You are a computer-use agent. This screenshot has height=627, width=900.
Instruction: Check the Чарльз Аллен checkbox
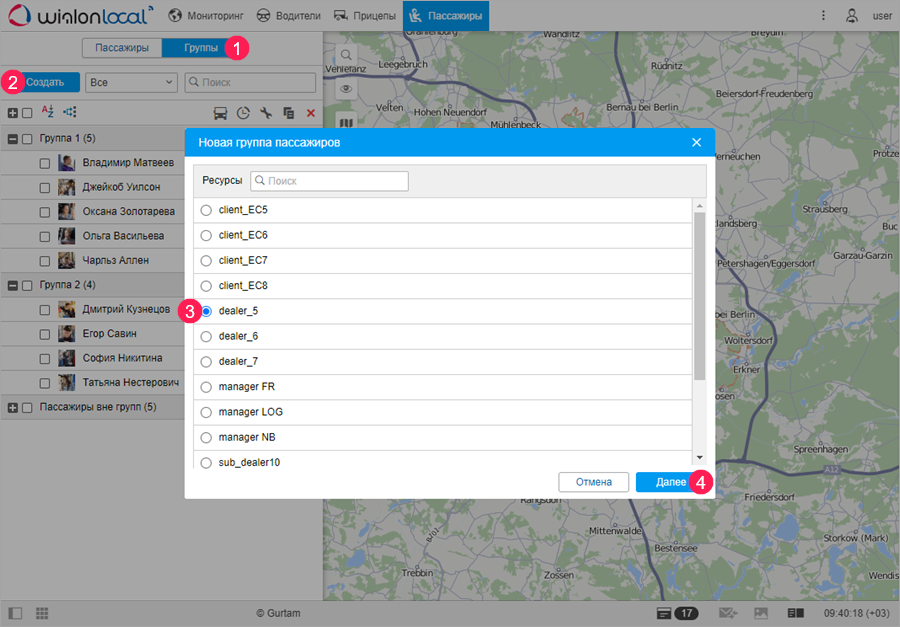pyautogui.click(x=45, y=261)
